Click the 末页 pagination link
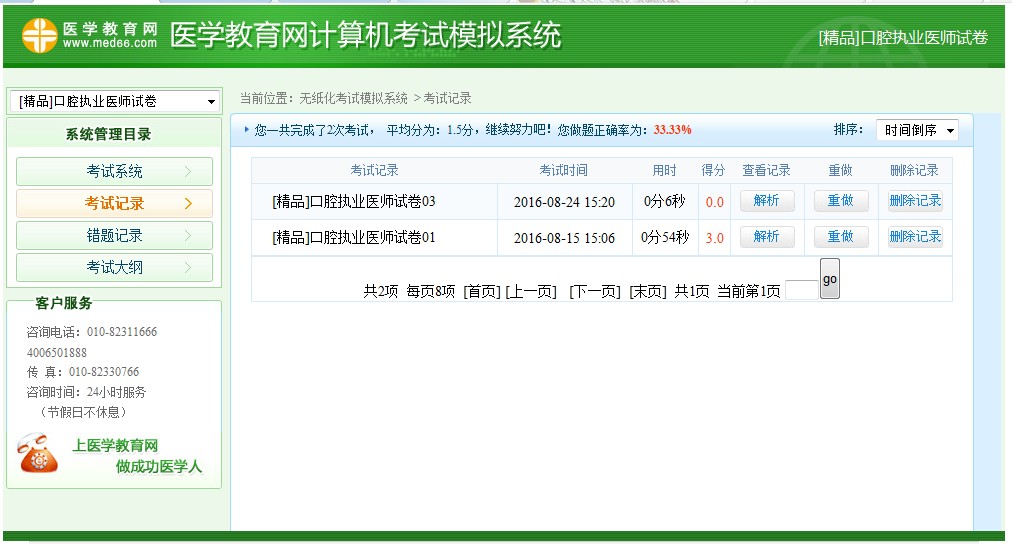 (647, 291)
